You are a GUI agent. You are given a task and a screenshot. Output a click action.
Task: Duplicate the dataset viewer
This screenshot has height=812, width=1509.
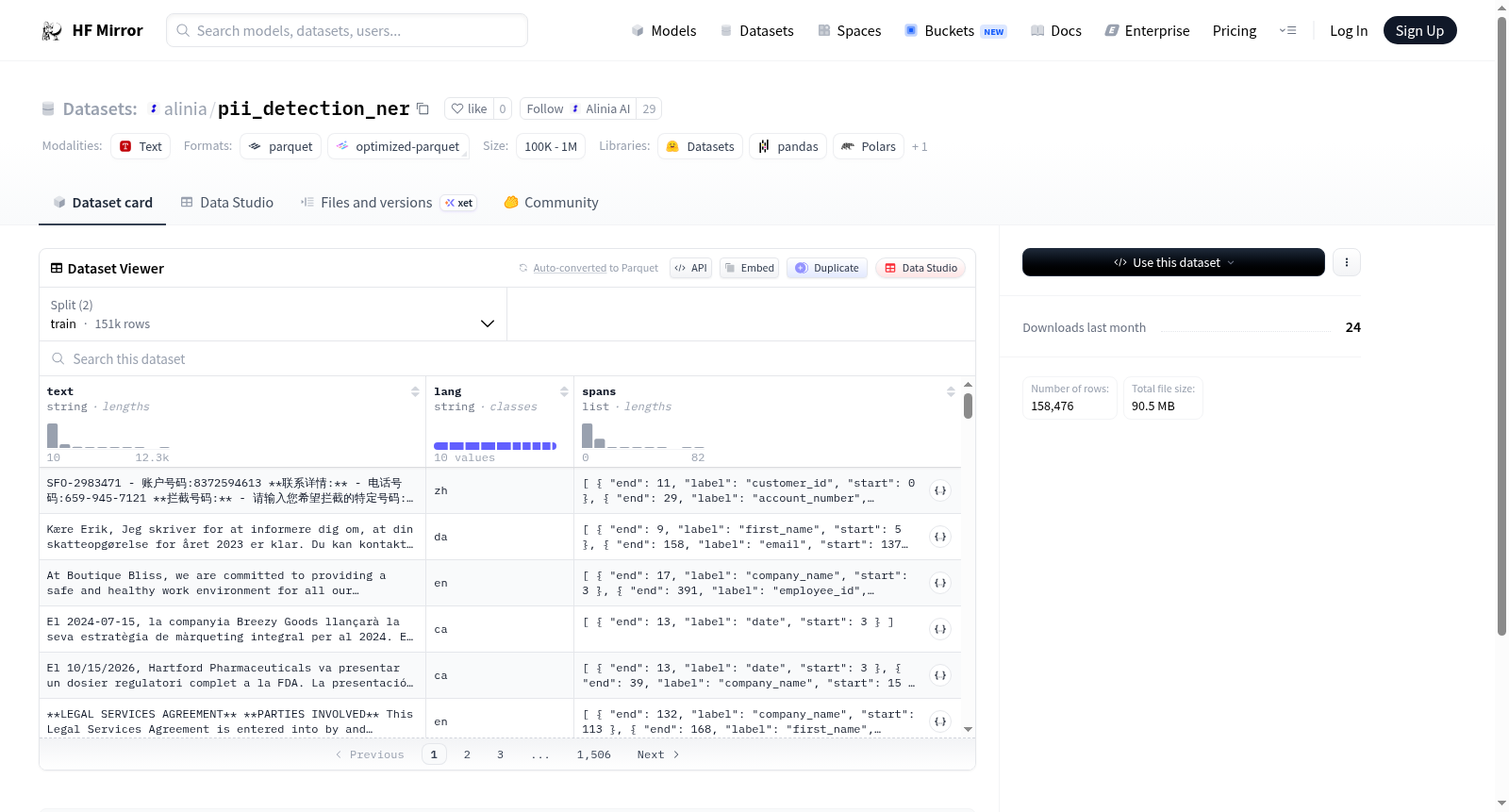[x=827, y=268]
